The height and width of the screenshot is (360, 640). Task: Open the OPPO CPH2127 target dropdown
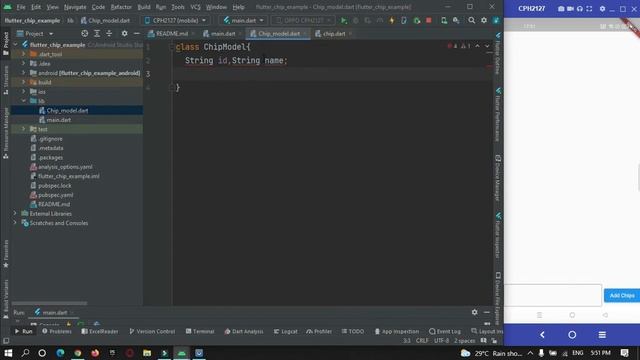(303, 20)
